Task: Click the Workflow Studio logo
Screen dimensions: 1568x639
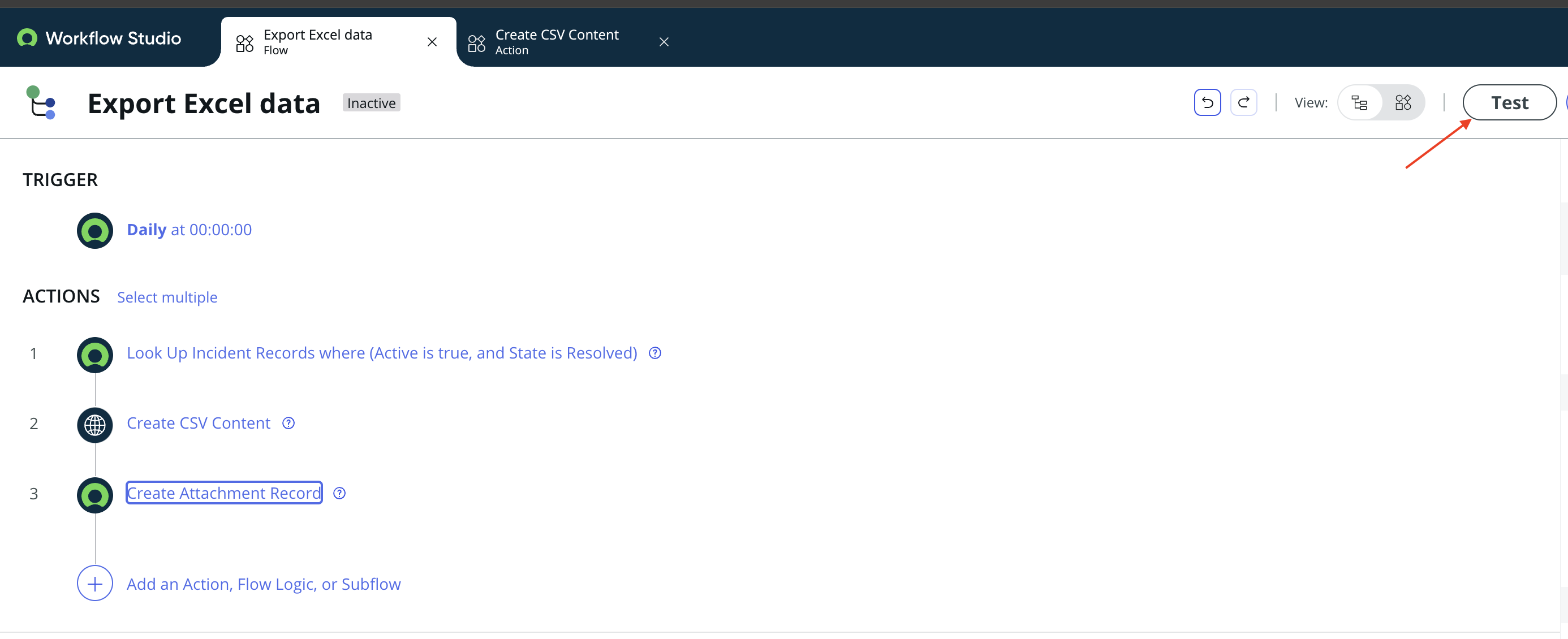Action: click(27, 38)
